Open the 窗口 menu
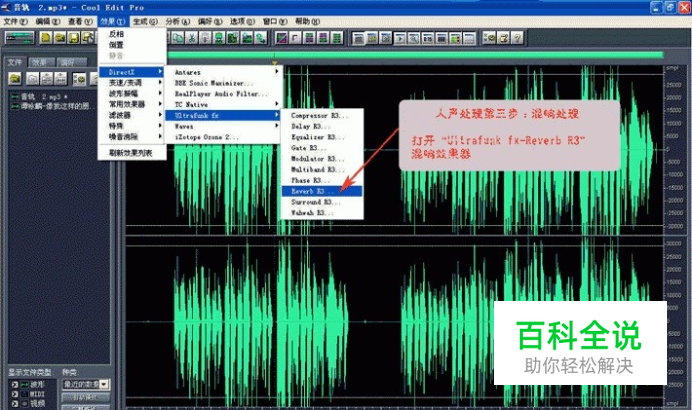 [275, 21]
